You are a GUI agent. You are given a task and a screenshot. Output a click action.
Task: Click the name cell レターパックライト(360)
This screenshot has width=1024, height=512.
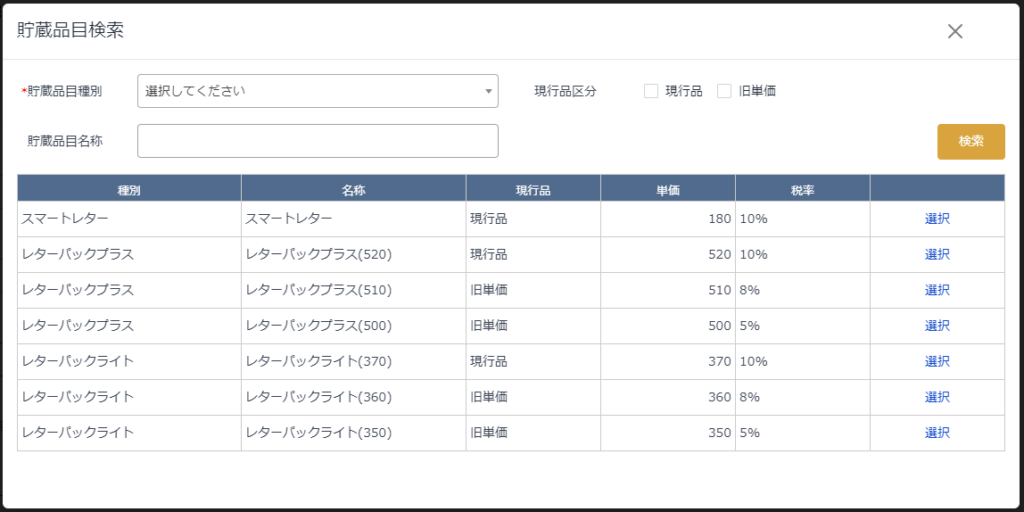pos(353,397)
